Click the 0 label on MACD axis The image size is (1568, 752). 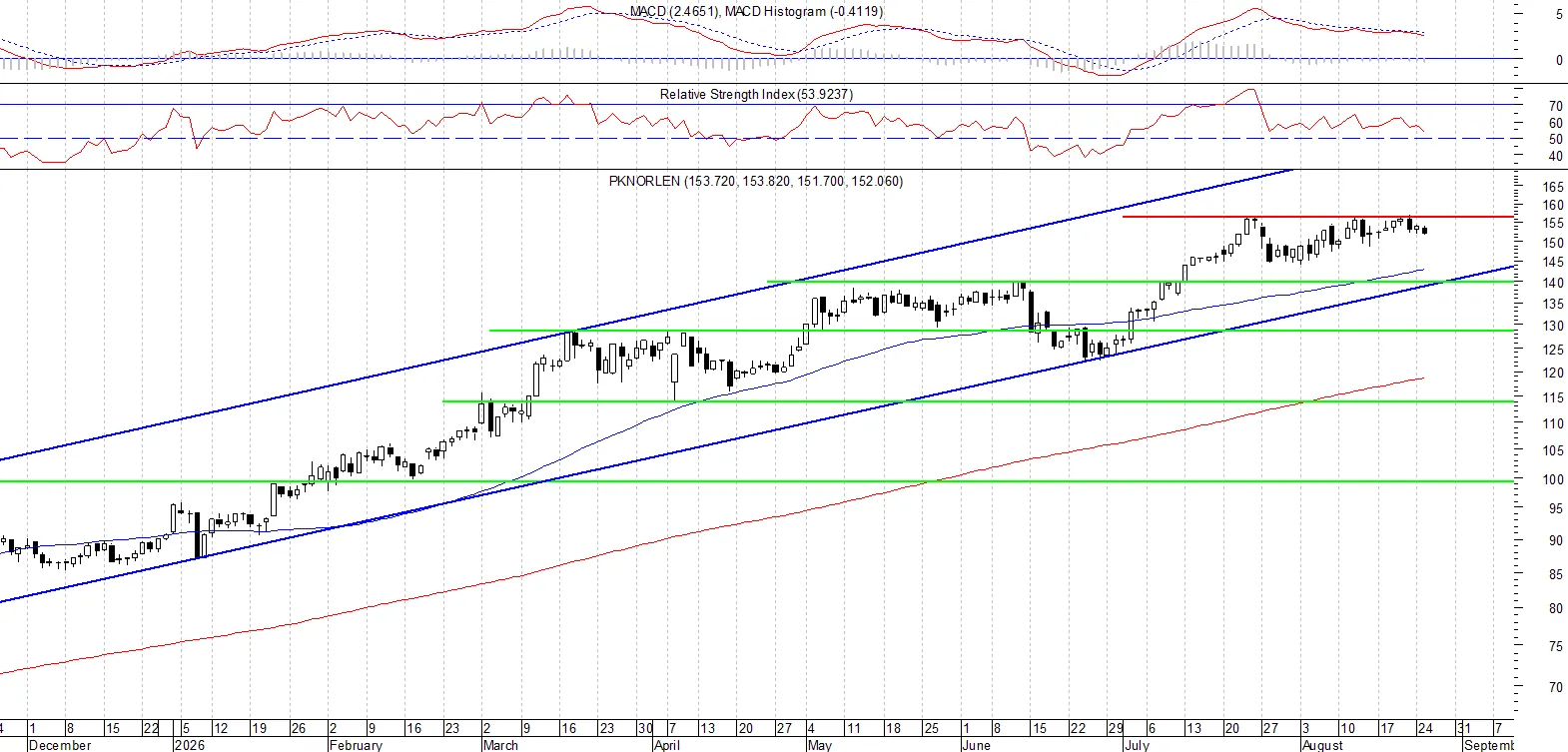1559,60
